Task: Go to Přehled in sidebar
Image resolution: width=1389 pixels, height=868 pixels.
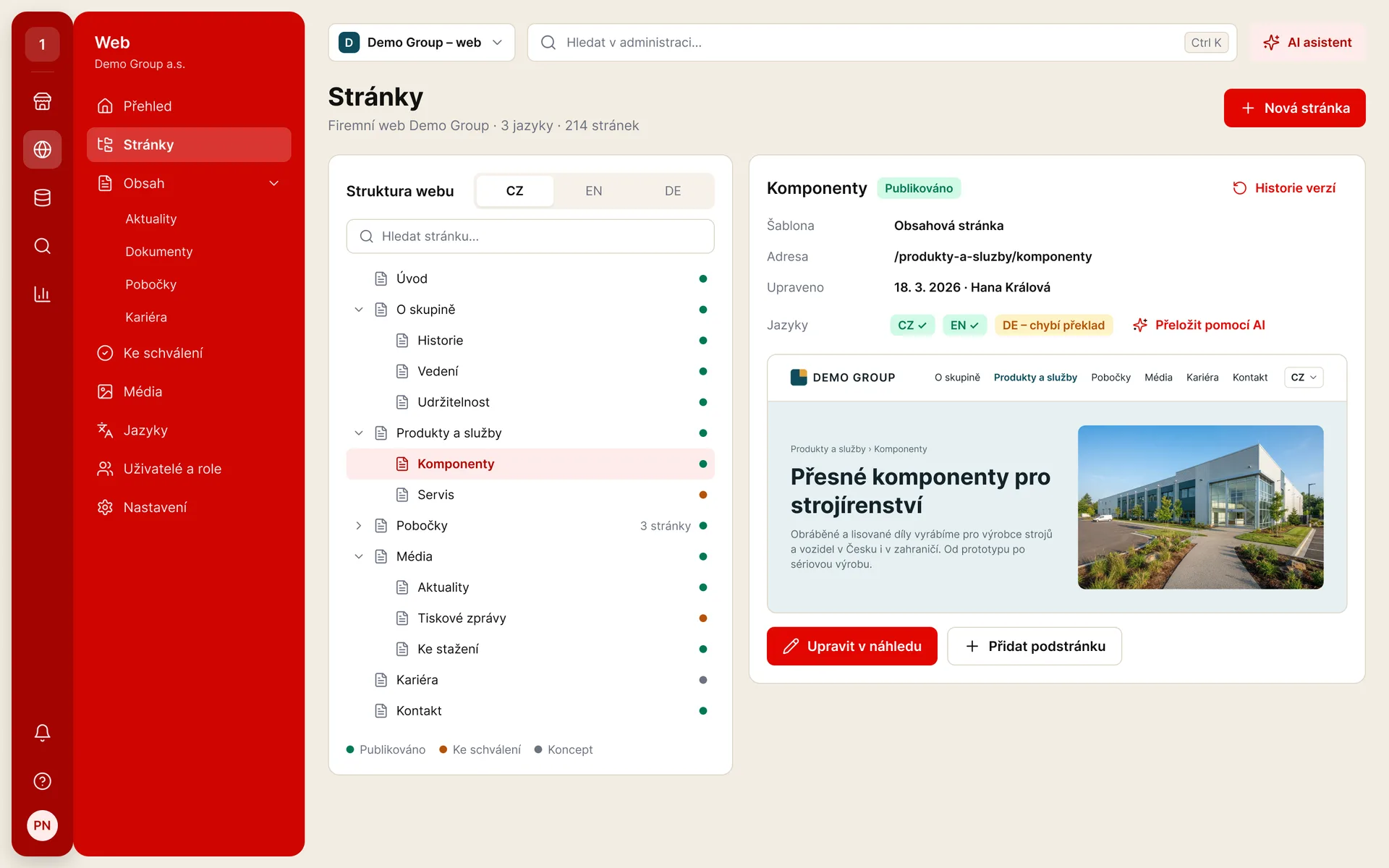Action: click(x=189, y=106)
